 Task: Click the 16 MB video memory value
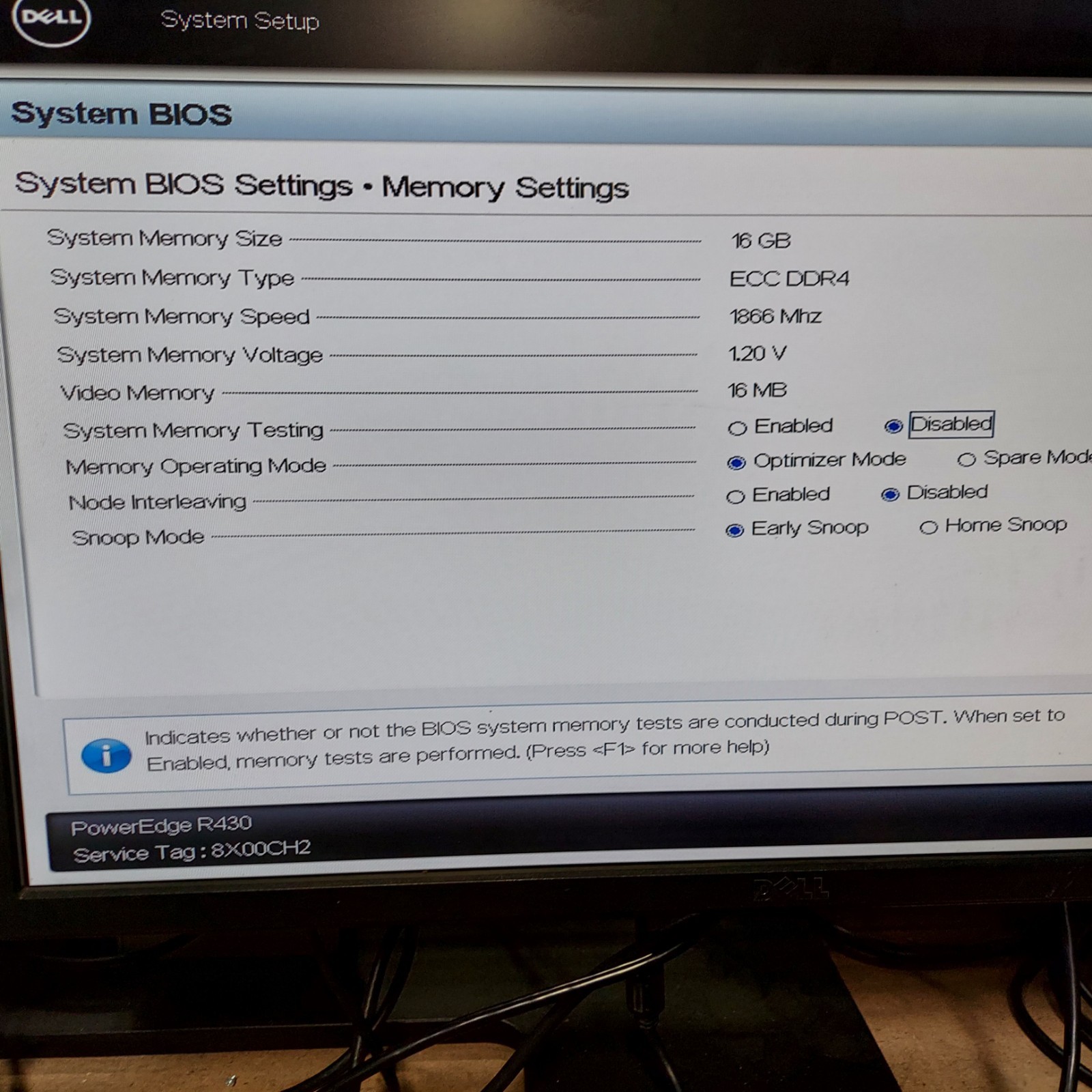click(x=757, y=390)
